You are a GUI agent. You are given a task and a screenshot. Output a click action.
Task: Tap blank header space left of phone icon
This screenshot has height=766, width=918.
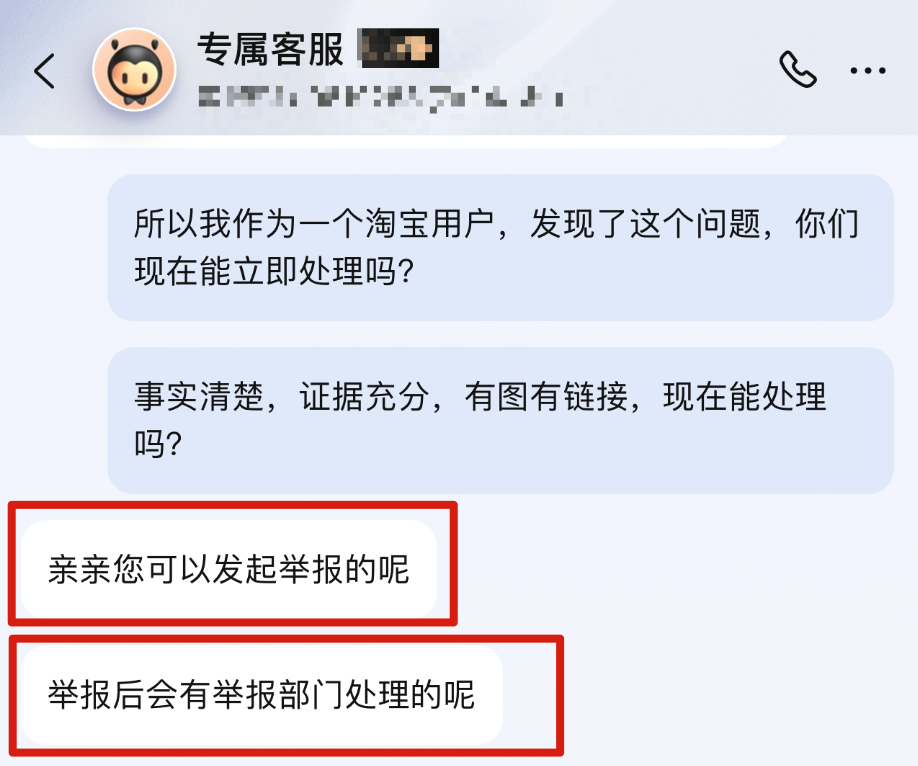coord(673,70)
